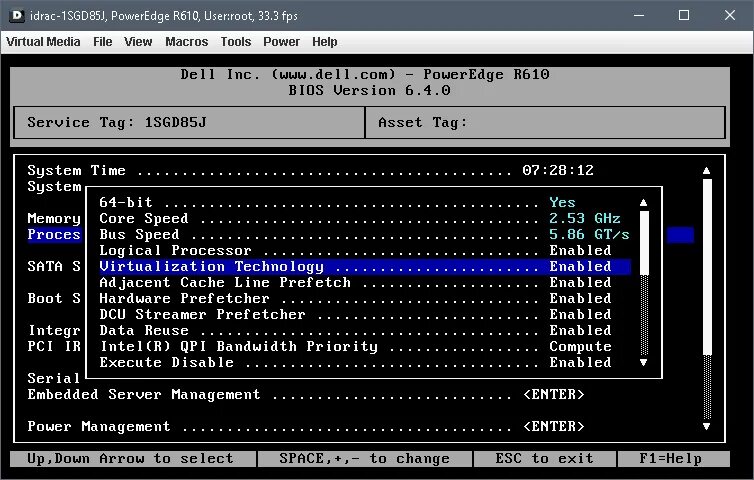Click the highlighted Proces entry in main list

click(54, 234)
